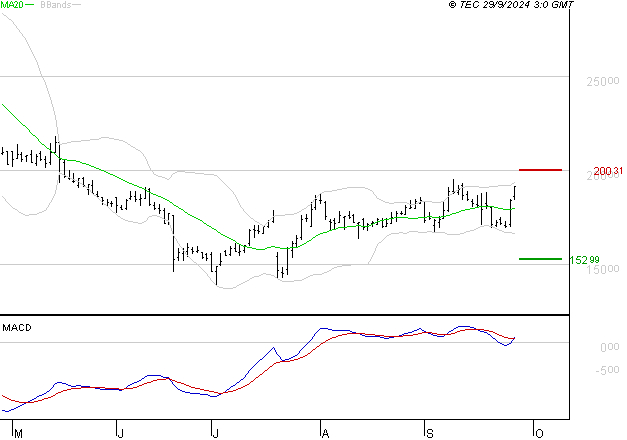Click the 15000 price axis label

603,269
